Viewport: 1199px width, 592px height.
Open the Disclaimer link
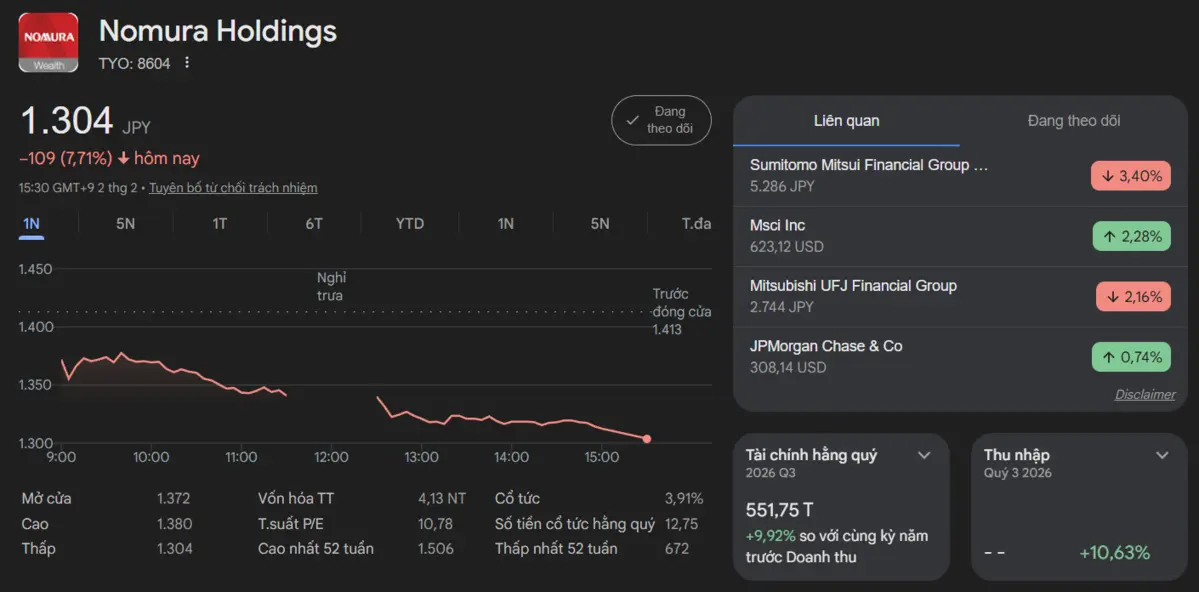tap(1145, 394)
